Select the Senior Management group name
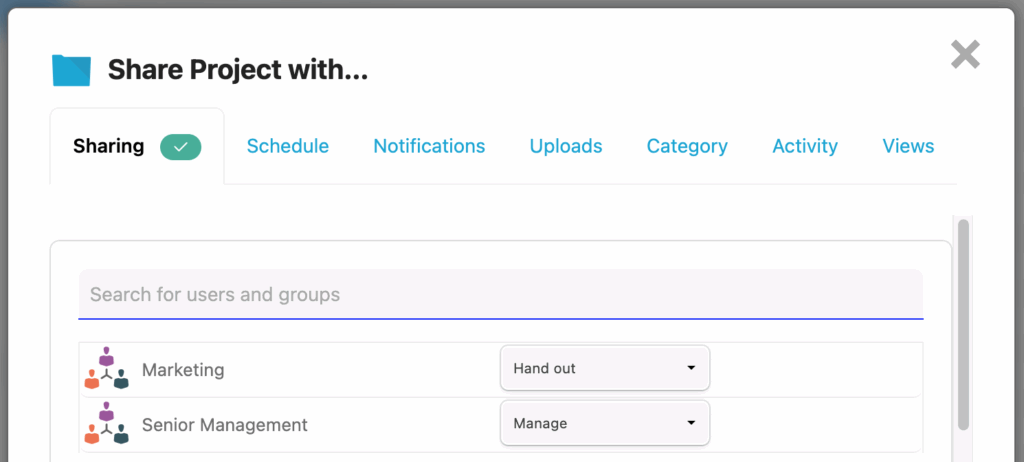This screenshot has width=1024, height=462. (x=225, y=425)
